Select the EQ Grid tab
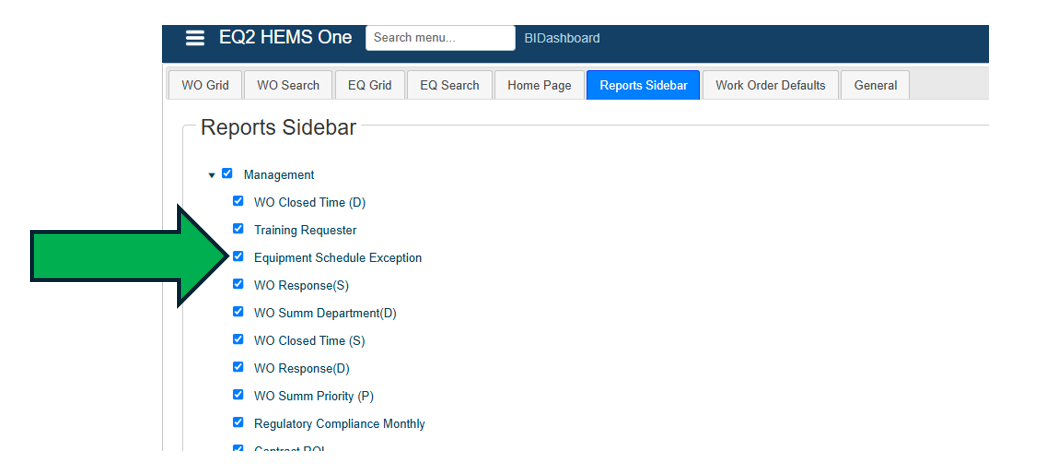Screen dimensions: 1050x466 (x=369, y=86)
